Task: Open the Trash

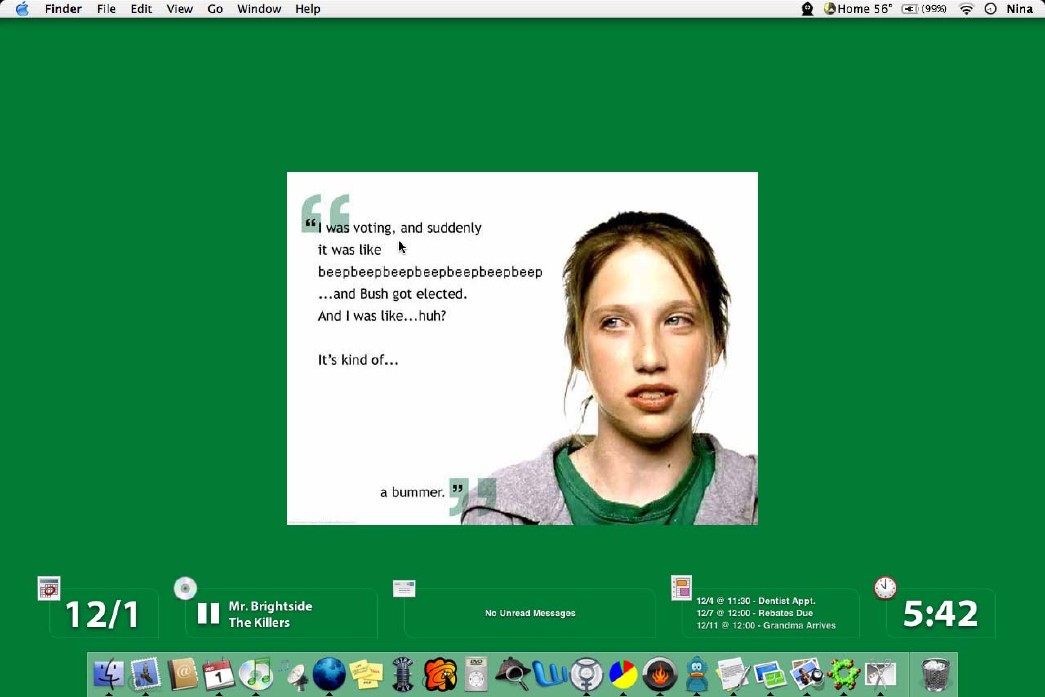Action: (935, 675)
